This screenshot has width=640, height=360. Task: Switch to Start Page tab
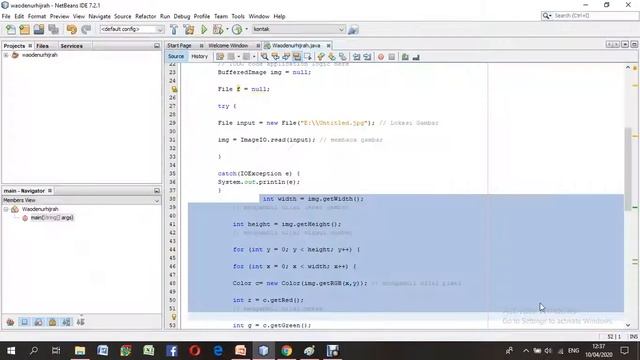(x=179, y=46)
